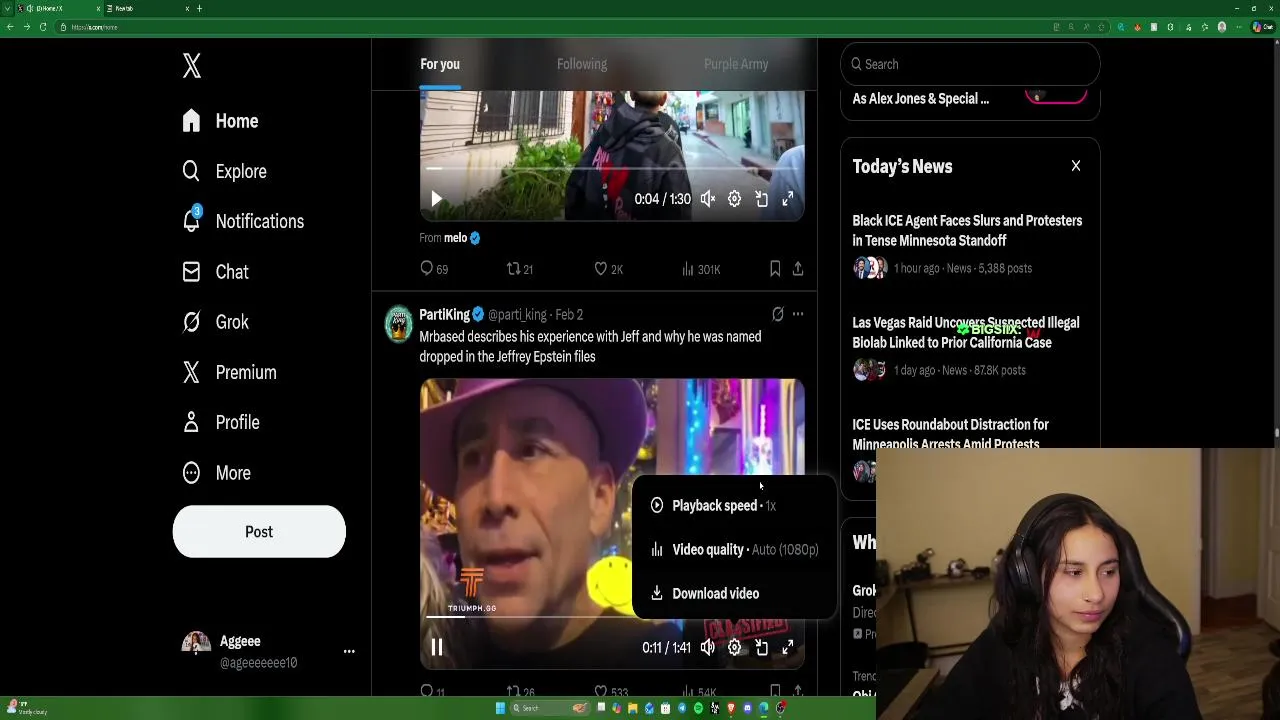1280x720 pixels.
Task: Pause the PartiKing video
Action: coord(436,648)
